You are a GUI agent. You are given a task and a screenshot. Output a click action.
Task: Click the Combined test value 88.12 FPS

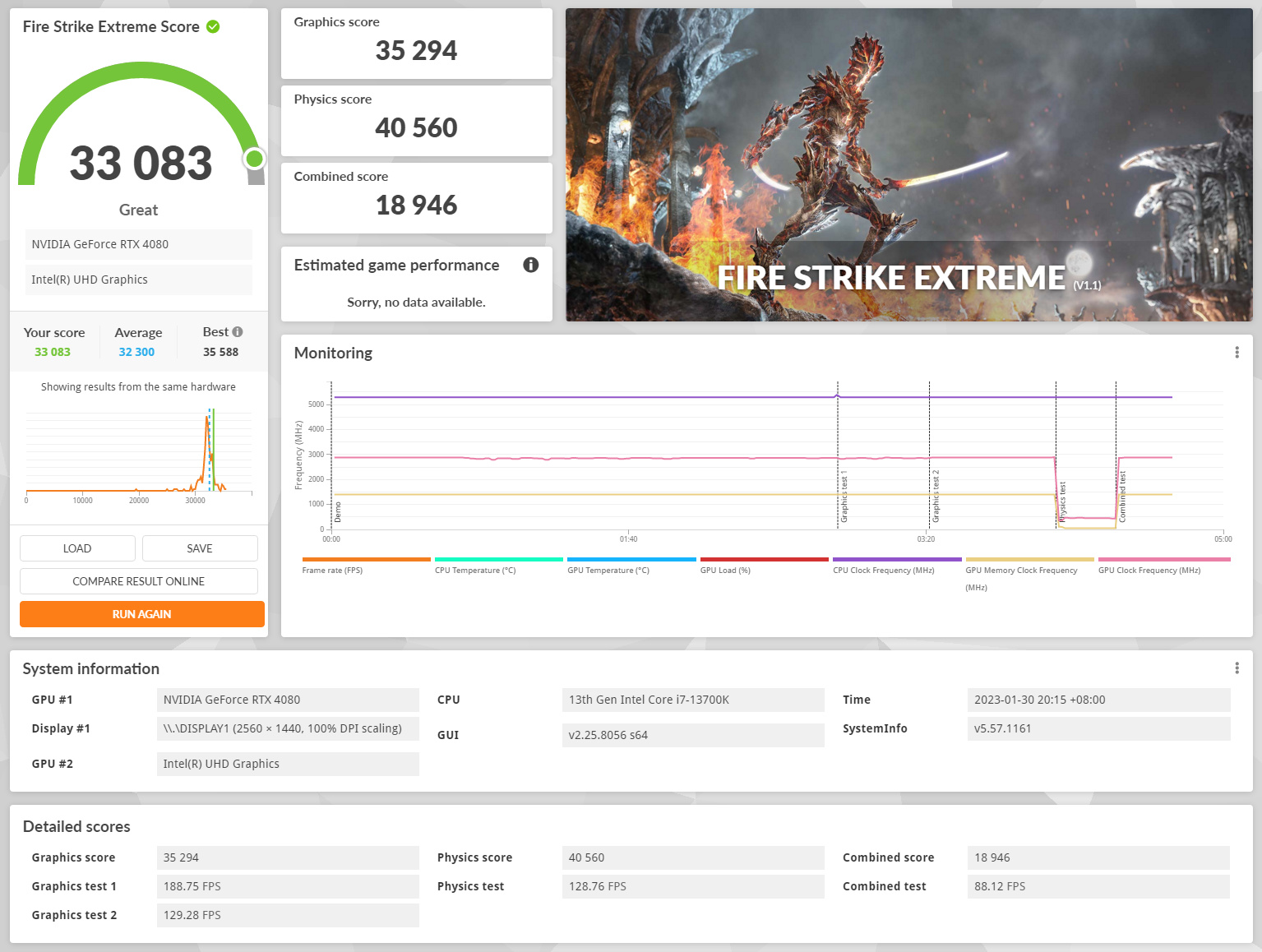tap(1099, 886)
